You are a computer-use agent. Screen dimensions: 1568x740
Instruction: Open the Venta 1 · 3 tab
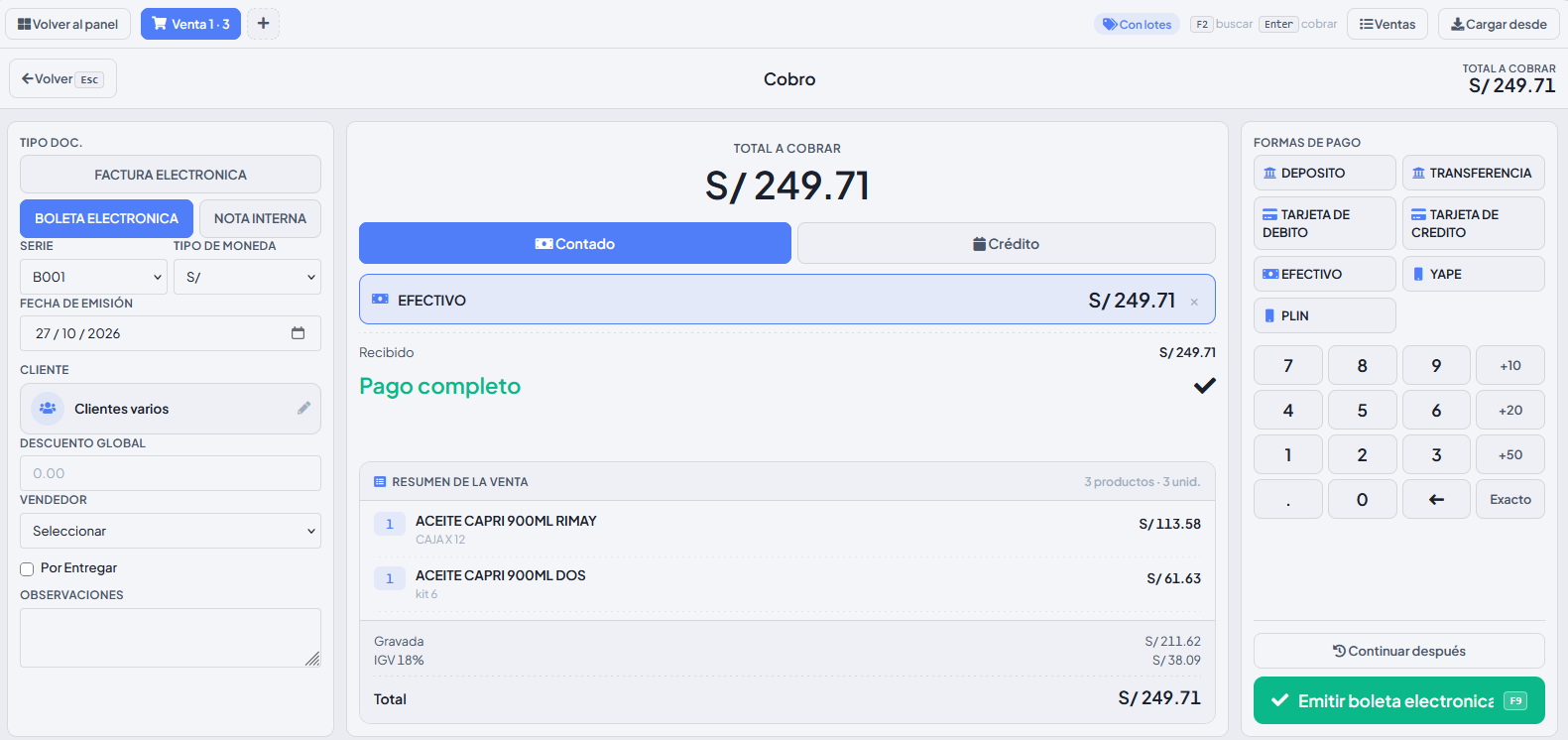190,24
